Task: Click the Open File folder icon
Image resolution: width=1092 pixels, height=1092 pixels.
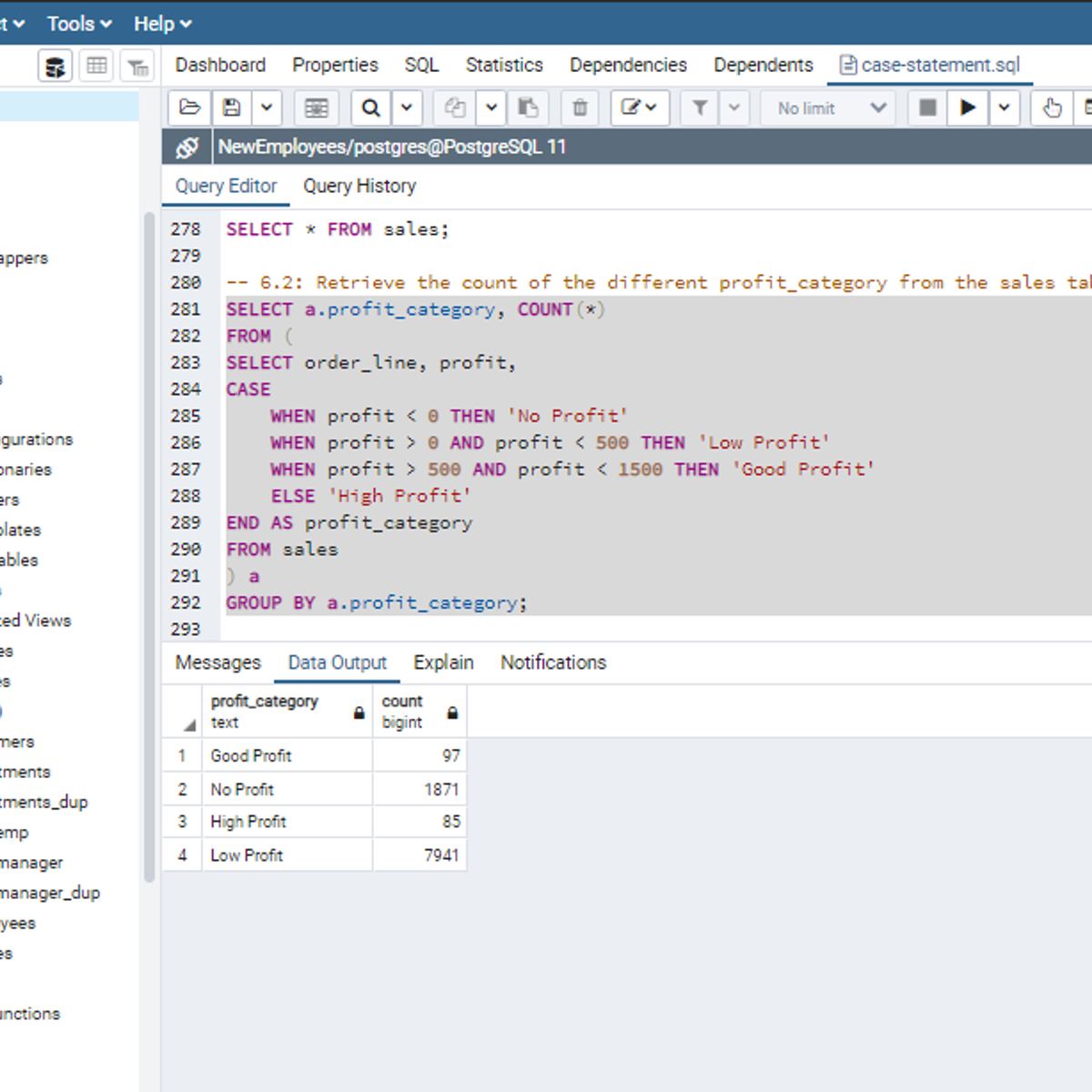Action: click(189, 108)
